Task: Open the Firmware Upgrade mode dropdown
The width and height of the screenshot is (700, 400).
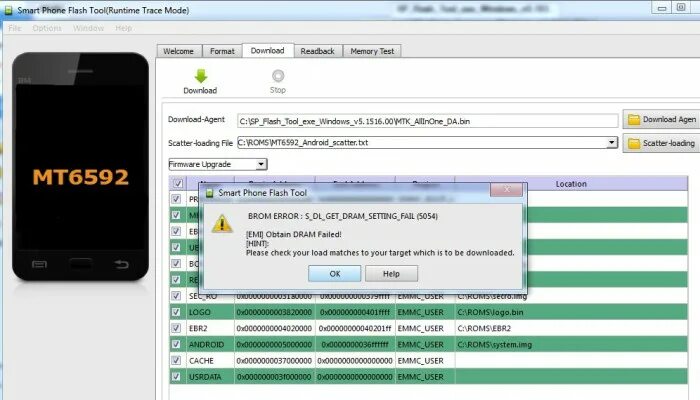Action: [218, 164]
